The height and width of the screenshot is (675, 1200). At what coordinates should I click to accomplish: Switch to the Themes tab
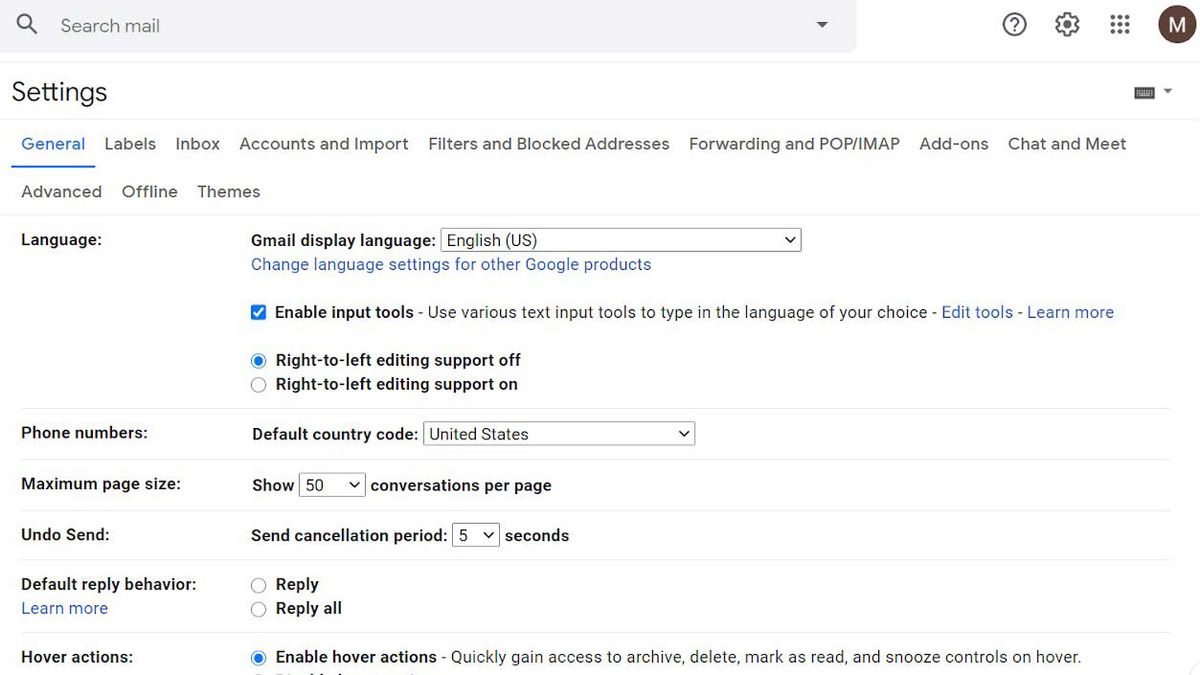pos(228,191)
